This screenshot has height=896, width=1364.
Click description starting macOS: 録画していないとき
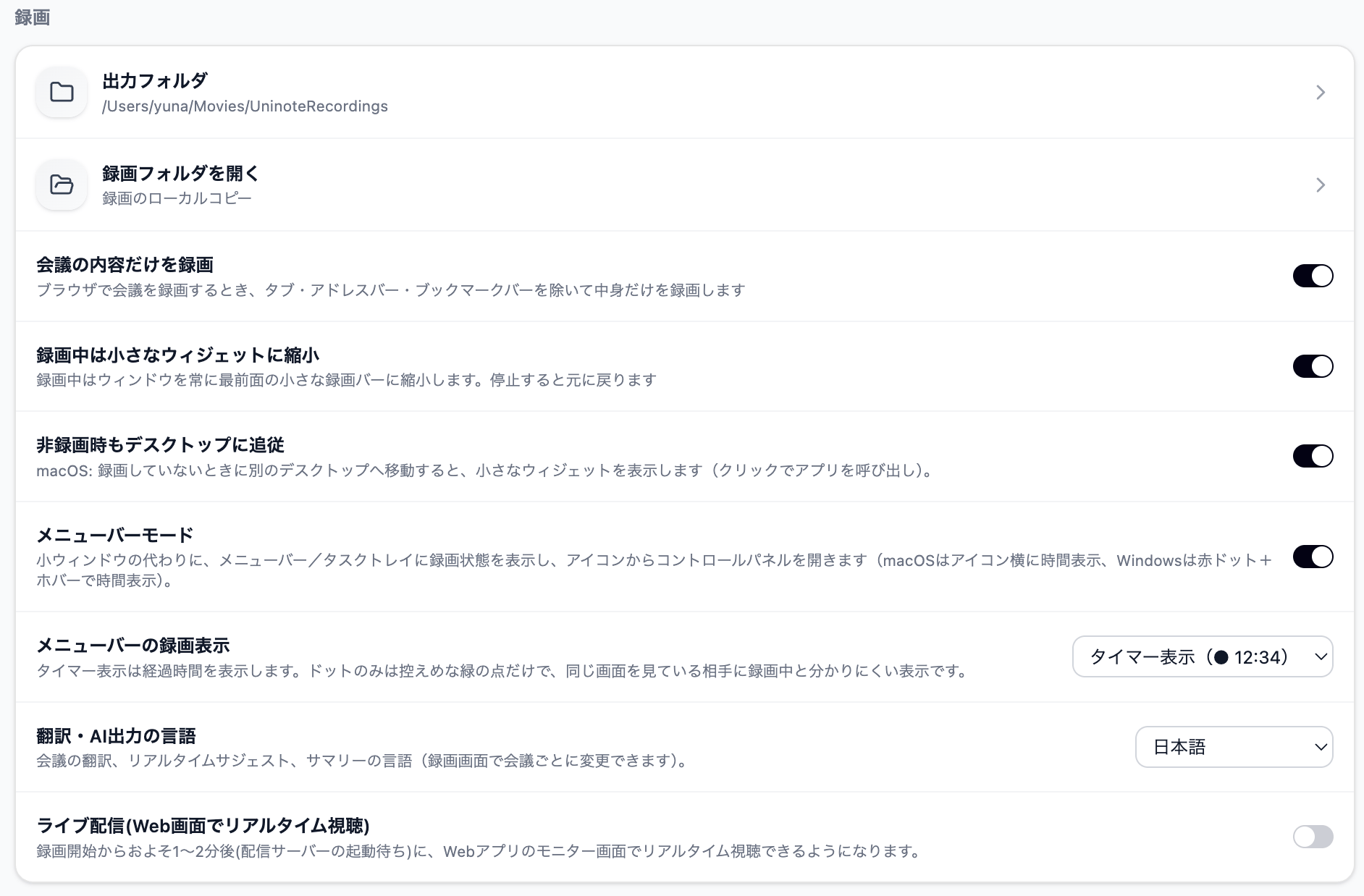[x=486, y=470]
